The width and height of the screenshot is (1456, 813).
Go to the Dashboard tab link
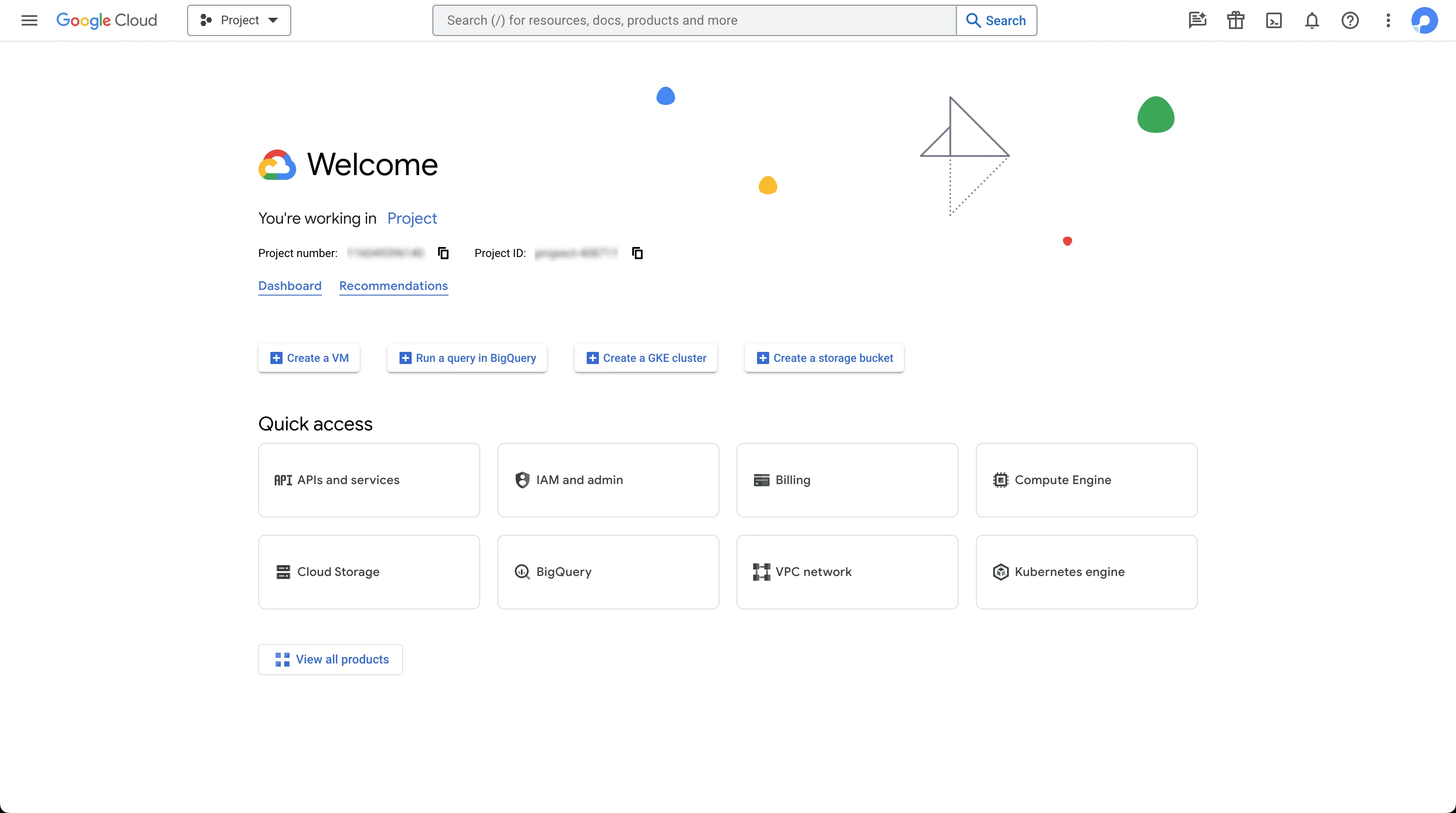(289, 286)
